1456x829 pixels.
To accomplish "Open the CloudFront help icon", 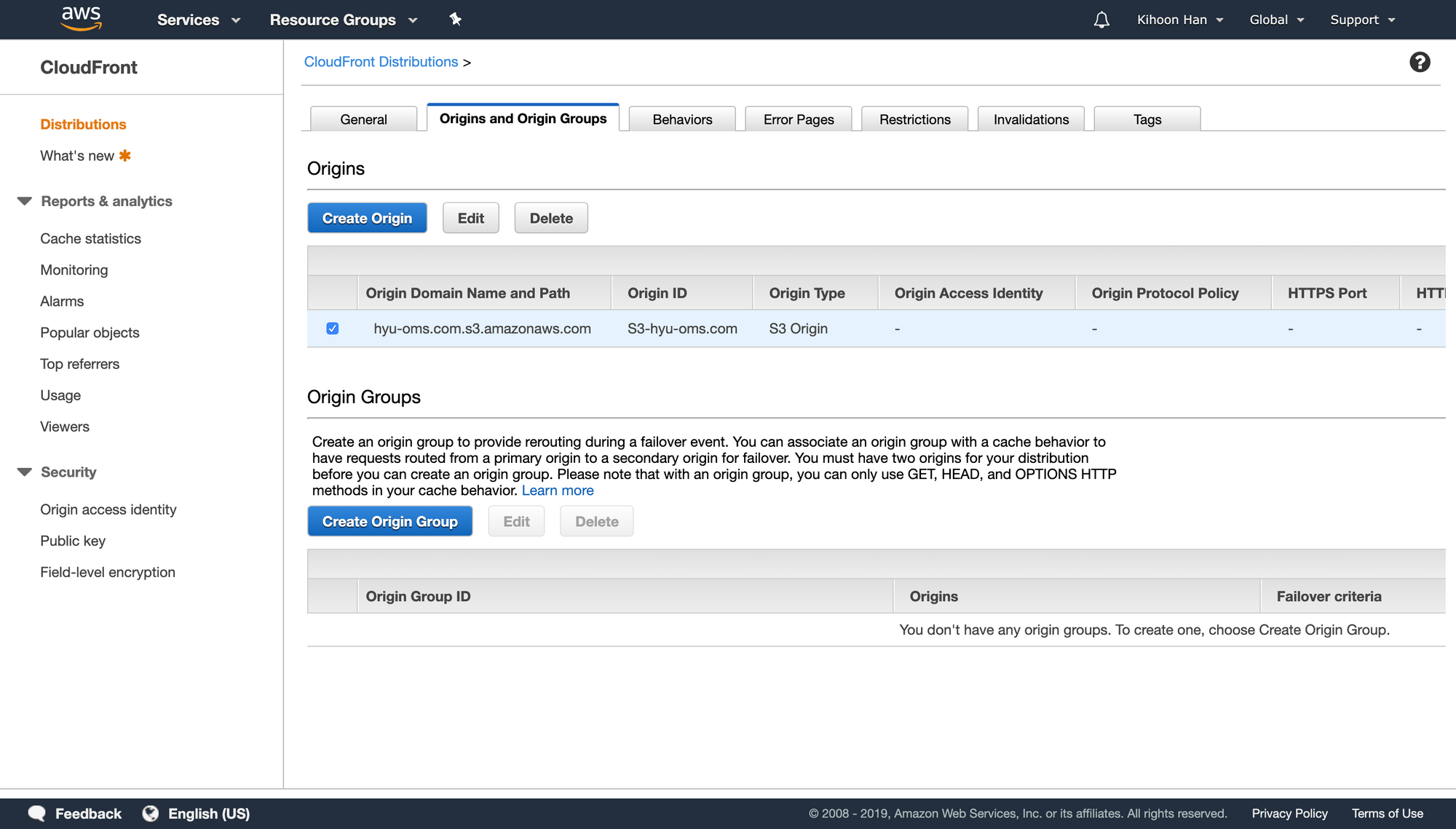I will 1420,62.
